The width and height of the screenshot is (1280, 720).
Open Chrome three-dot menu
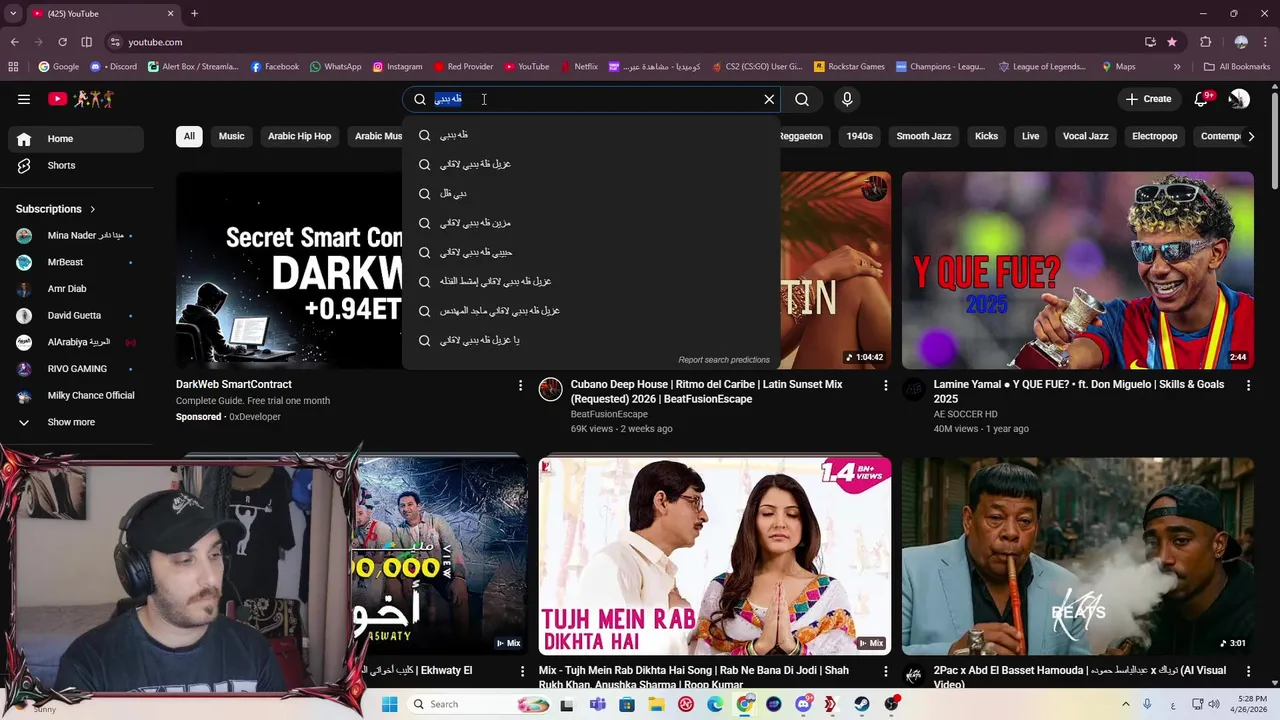point(1266,42)
